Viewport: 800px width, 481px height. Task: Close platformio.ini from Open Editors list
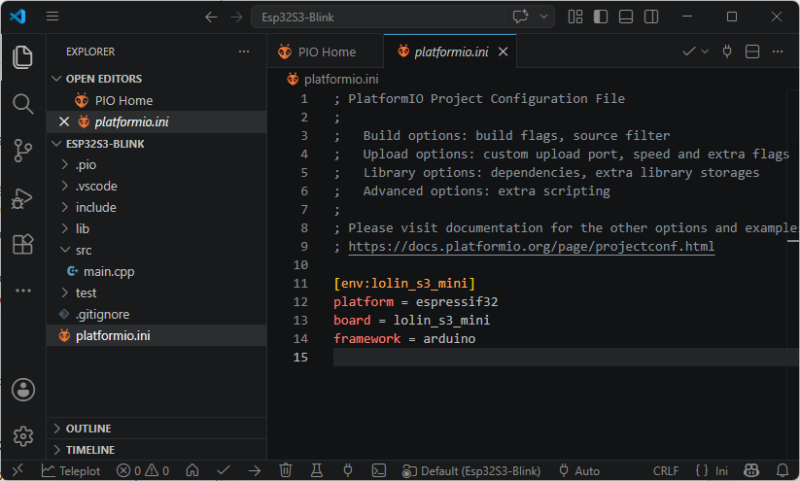coord(64,121)
